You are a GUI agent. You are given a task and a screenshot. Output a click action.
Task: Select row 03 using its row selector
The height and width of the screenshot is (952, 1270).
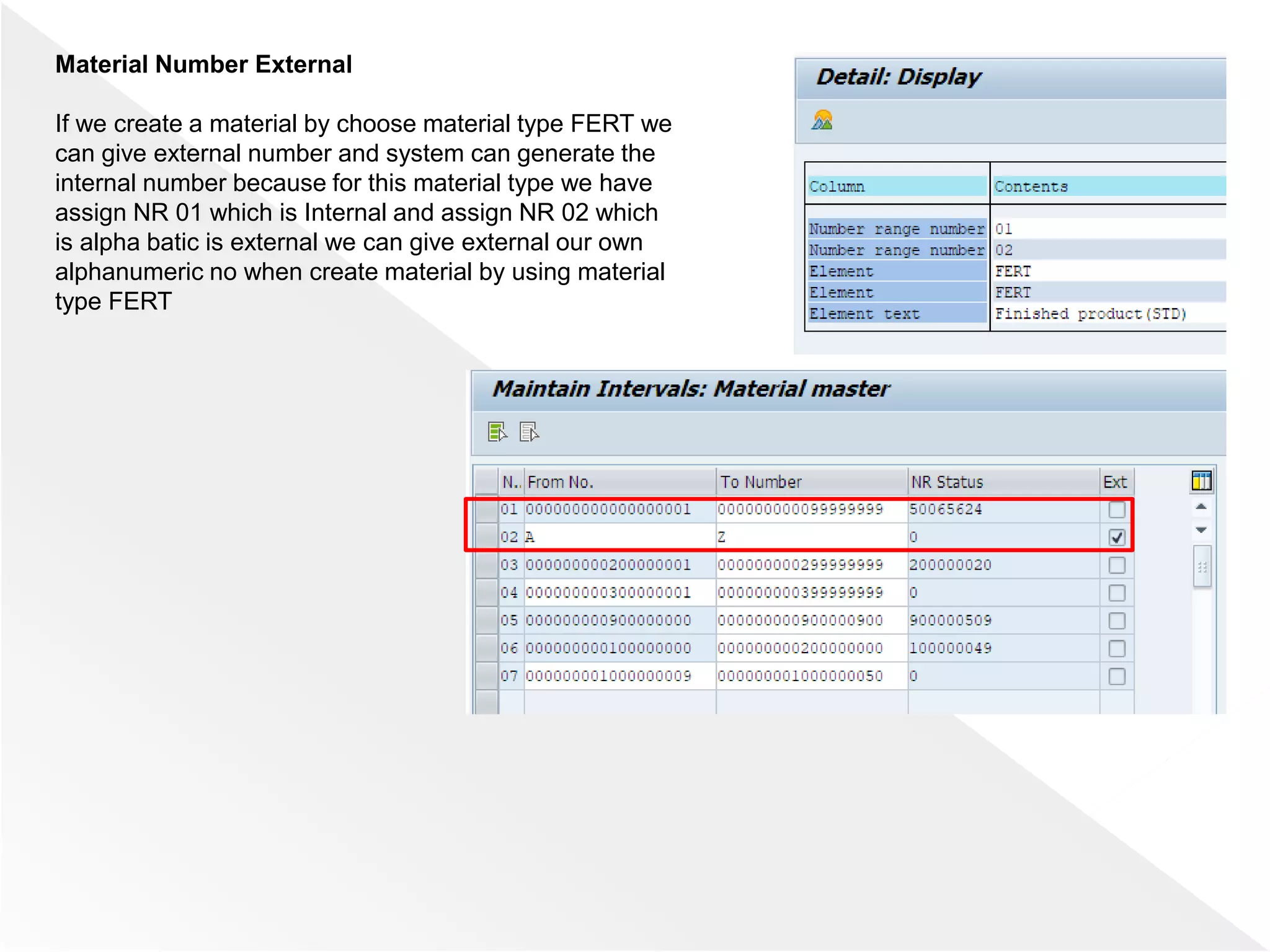(x=487, y=565)
